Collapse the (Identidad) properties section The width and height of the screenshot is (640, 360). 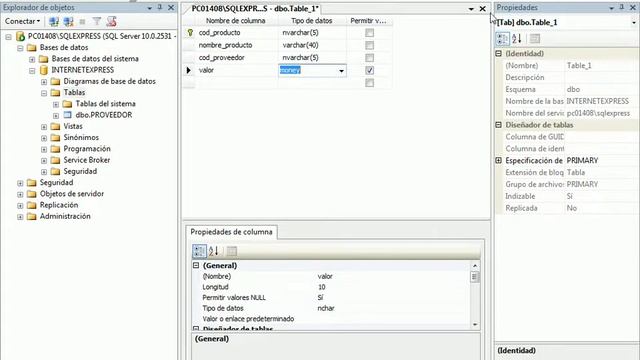[498, 53]
